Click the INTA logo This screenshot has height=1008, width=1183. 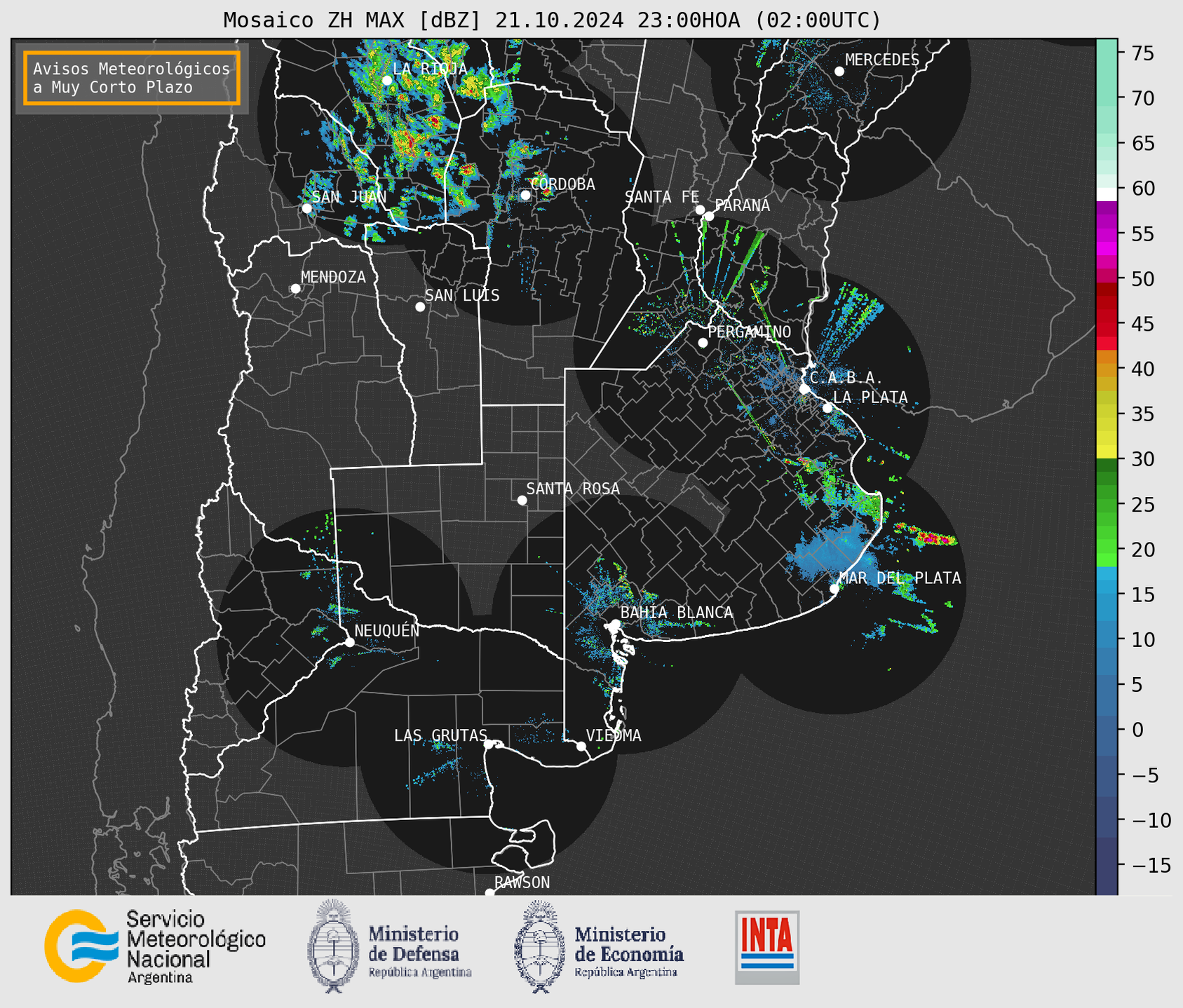(x=767, y=947)
